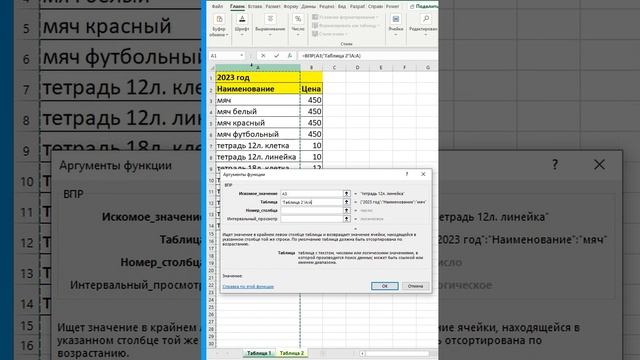Click the OK button in dialog

[x=384, y=286]
